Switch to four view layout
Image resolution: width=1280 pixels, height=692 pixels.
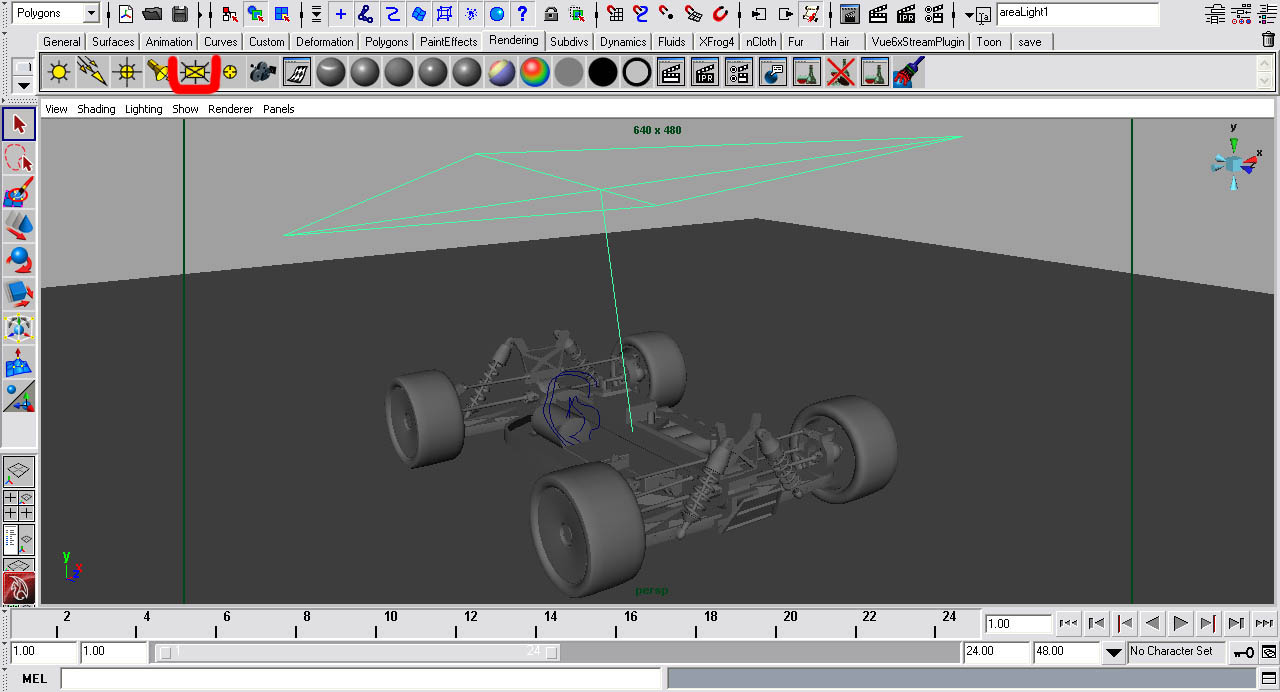point(19,505)
